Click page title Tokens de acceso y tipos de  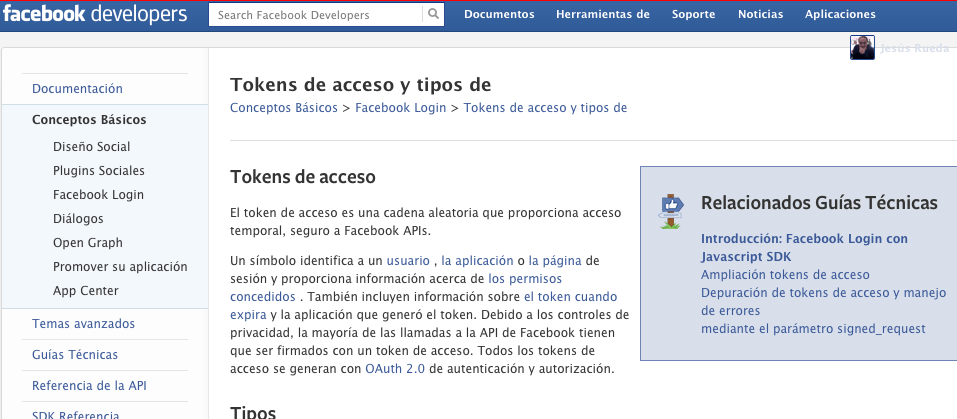(361, 85)
